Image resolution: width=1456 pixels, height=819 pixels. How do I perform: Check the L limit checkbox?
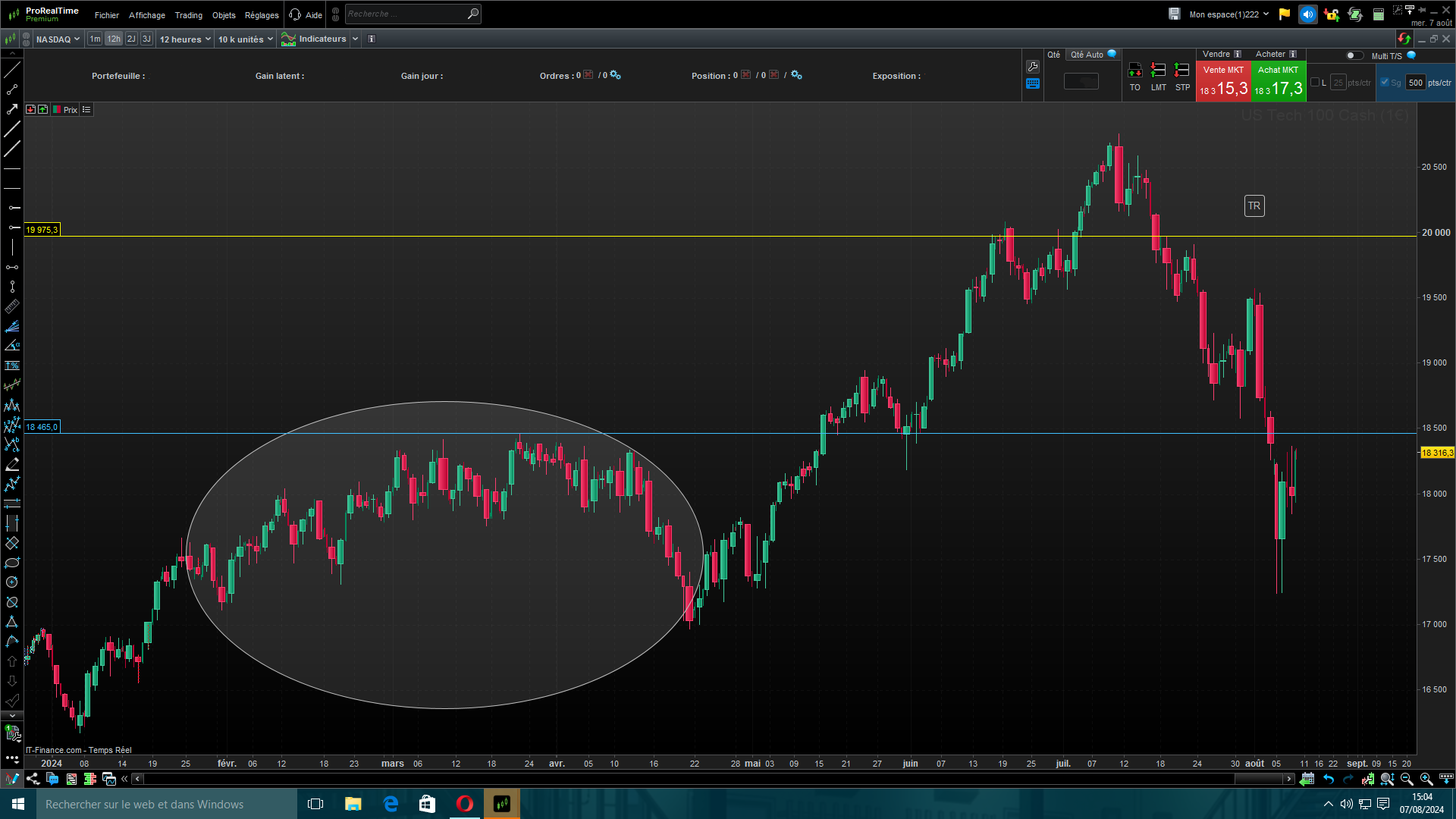(1315, 83)
